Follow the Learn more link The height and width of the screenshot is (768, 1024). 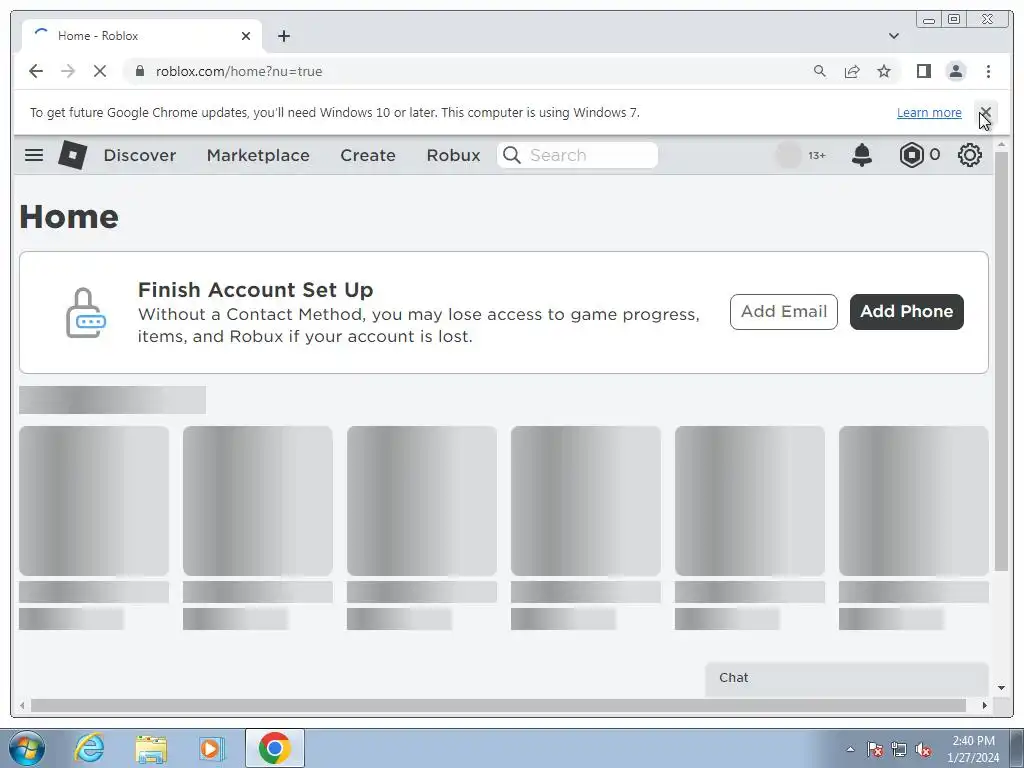[x=929, y=112]
